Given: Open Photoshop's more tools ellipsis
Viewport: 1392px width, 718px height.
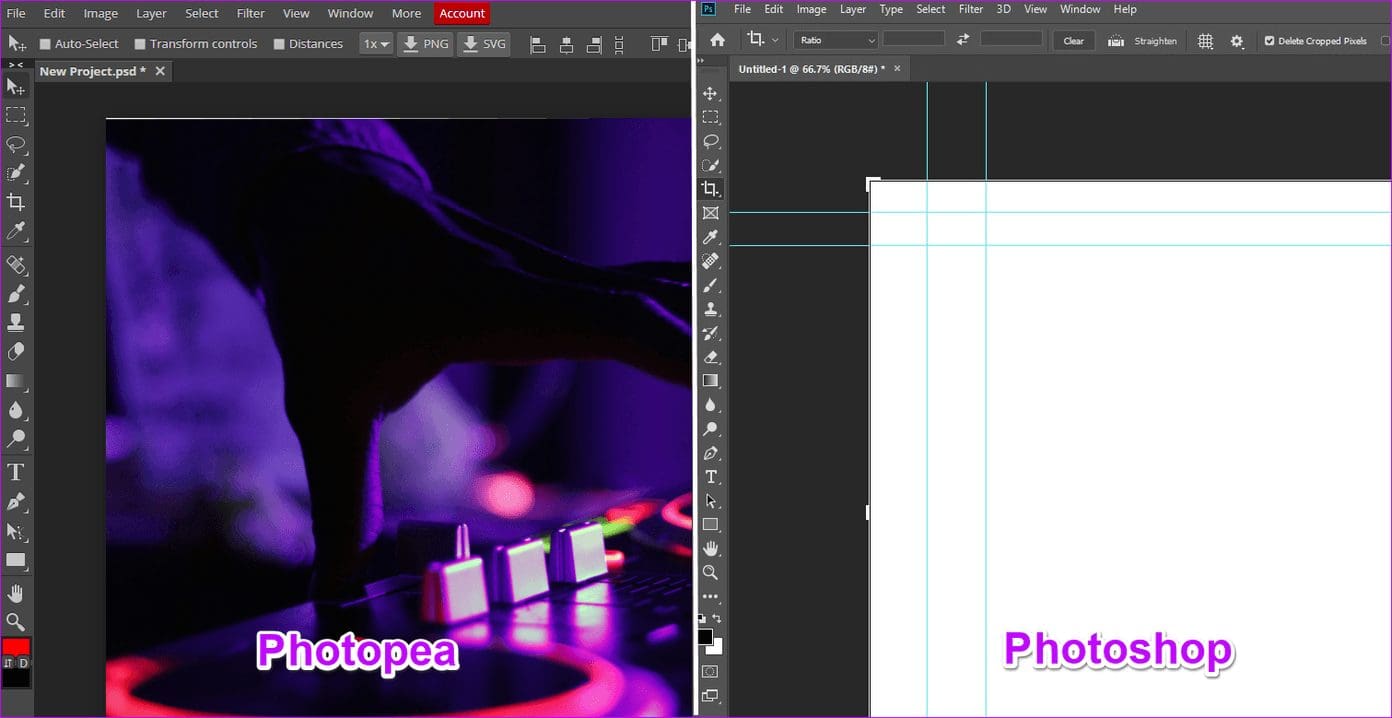Looking at the screenshot, I should click(710, 597).
